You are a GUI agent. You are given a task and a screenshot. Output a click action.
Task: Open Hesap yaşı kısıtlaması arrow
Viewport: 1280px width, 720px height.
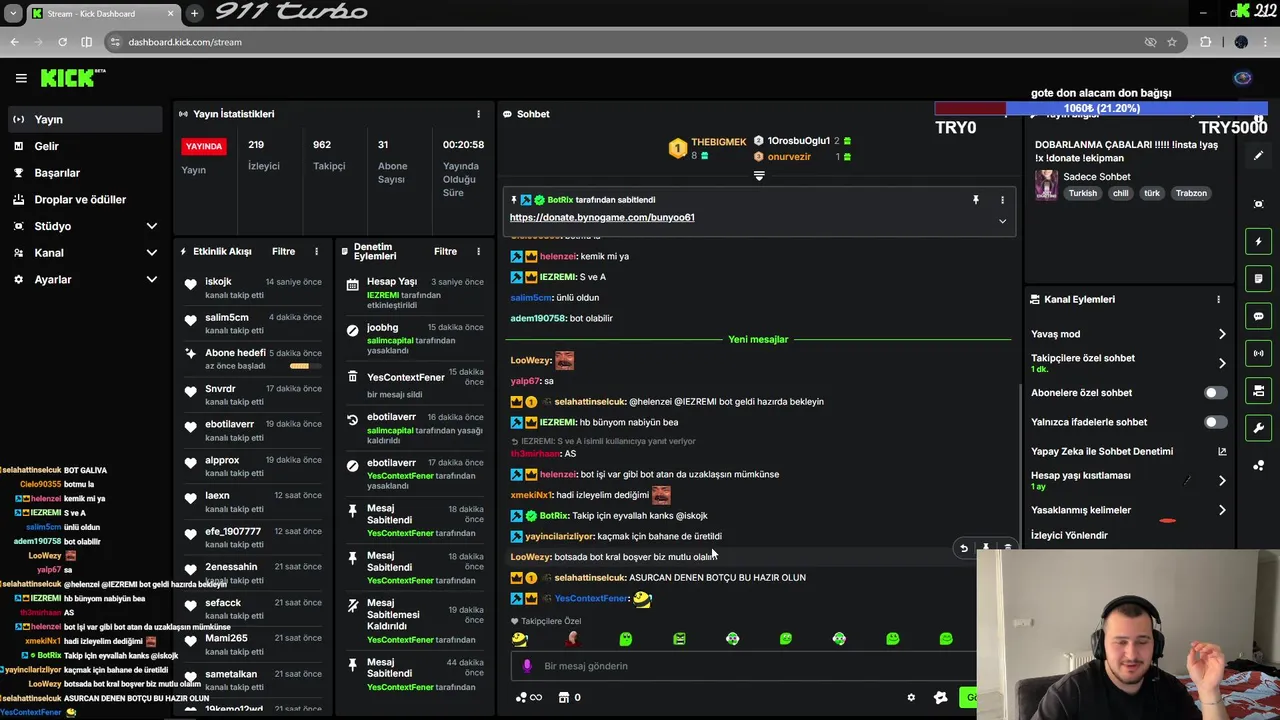(x=1222, y=481)
